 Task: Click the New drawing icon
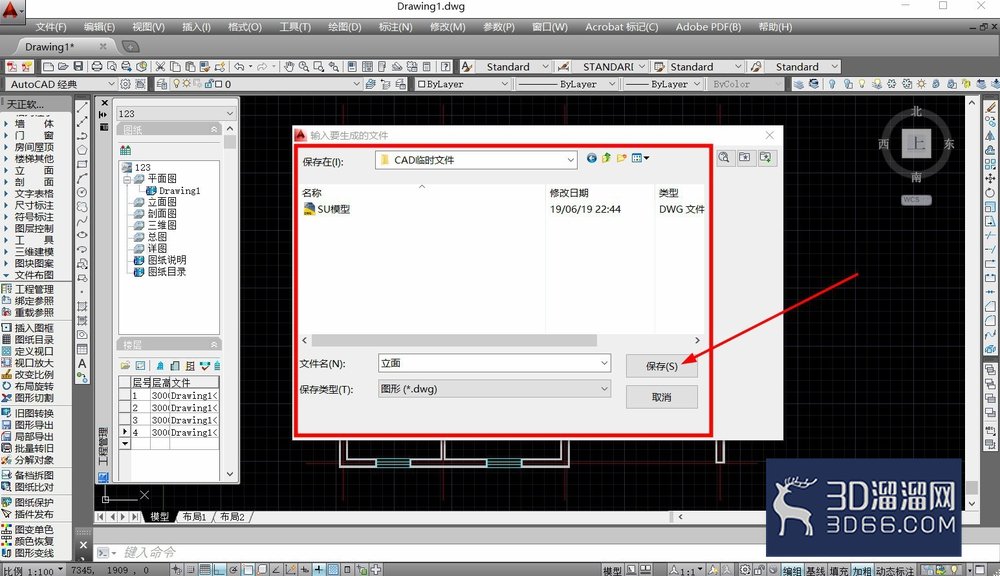tap(48, 66)
